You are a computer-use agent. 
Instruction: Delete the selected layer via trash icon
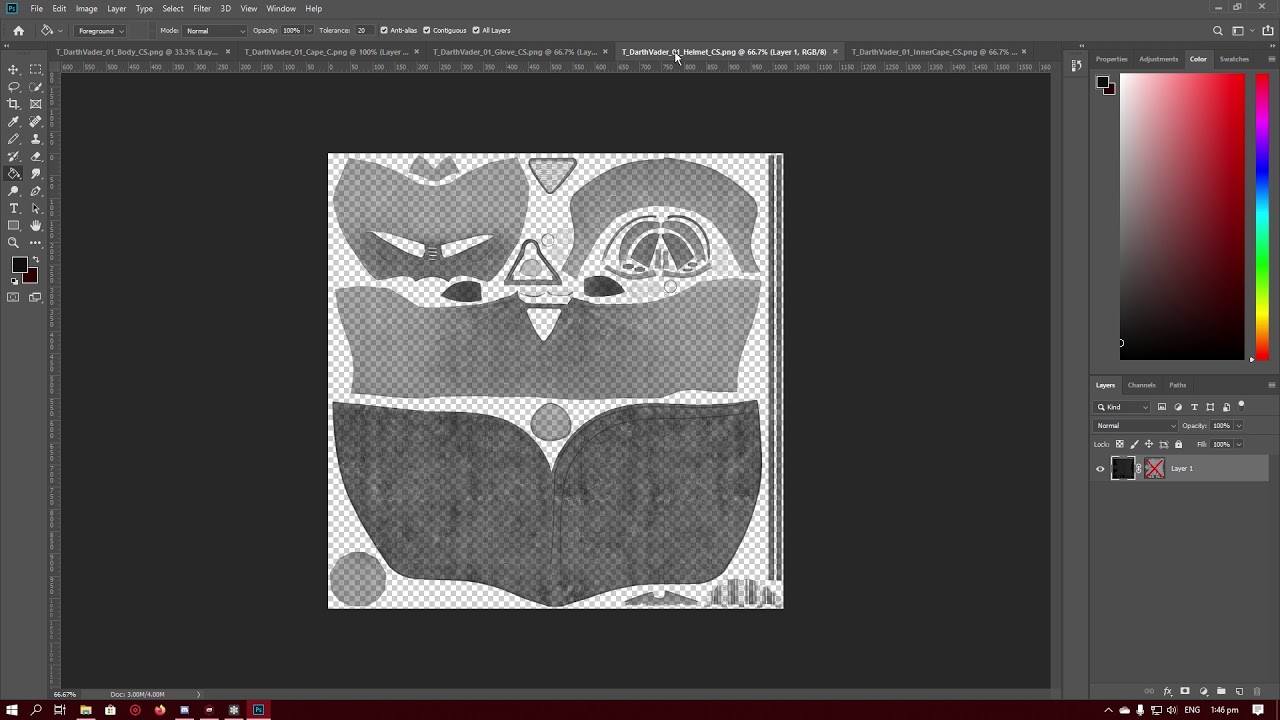[1258, 691]
